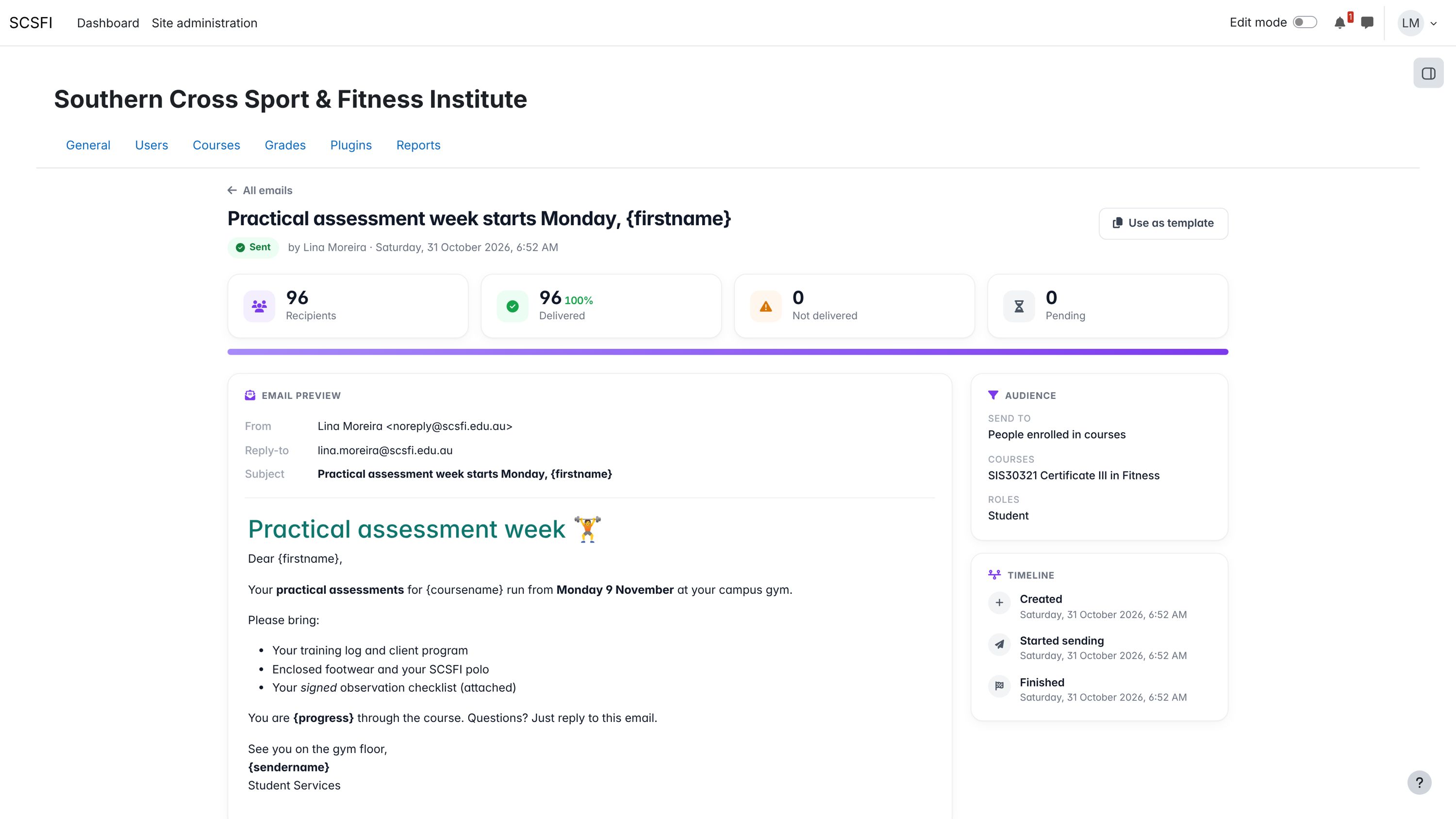Click the {progress} placeholder in email body
1456x819 pixels.
click(323, 718)
